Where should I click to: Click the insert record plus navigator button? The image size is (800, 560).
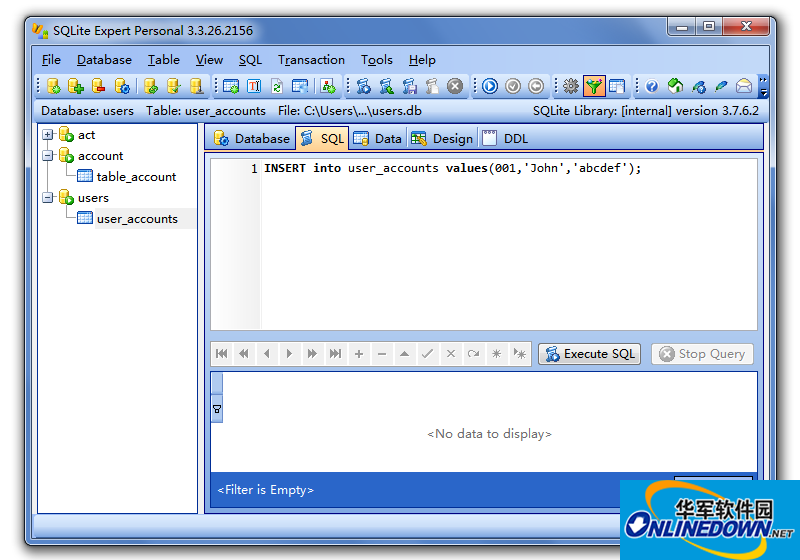[359, 354]
